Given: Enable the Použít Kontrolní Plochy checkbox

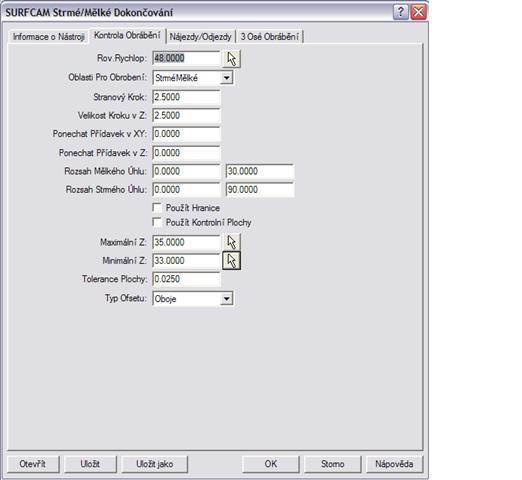Looking at the screenshot, I should [x=157, y=222].
